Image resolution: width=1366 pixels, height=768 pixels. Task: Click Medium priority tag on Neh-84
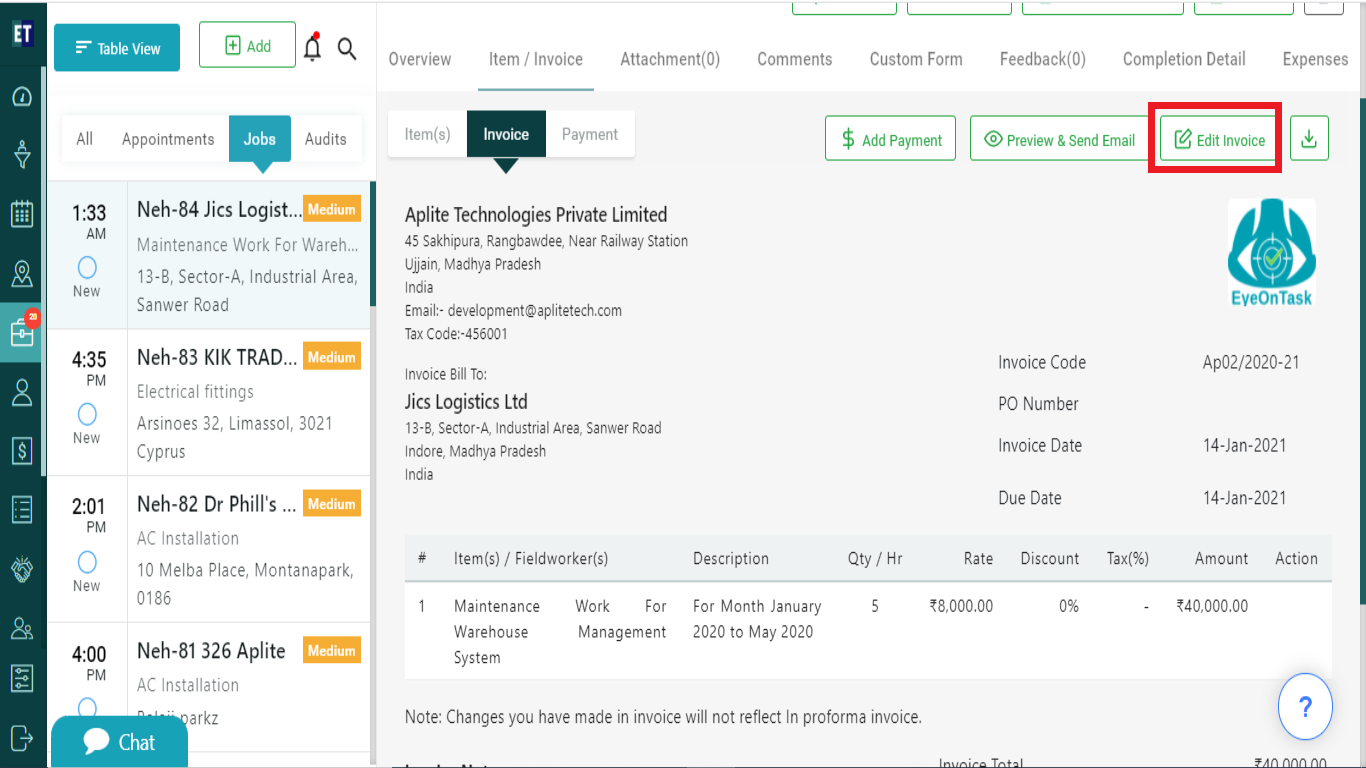(332, 209)
